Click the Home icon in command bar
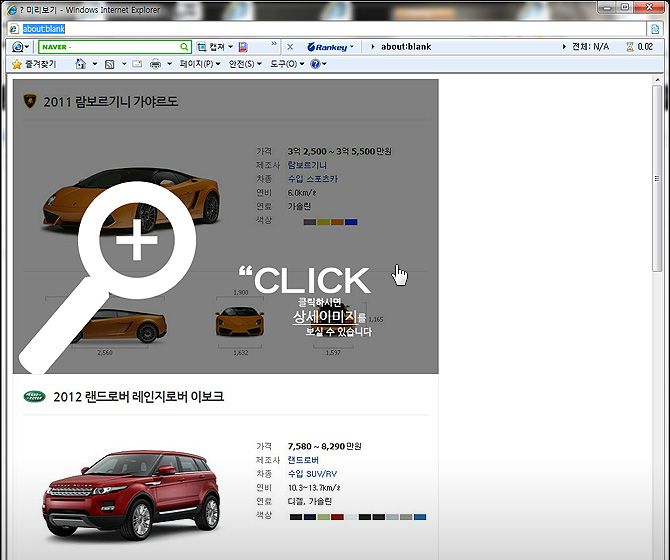The height and width of the screenshot is (560, 670). [x=80, y=64]
